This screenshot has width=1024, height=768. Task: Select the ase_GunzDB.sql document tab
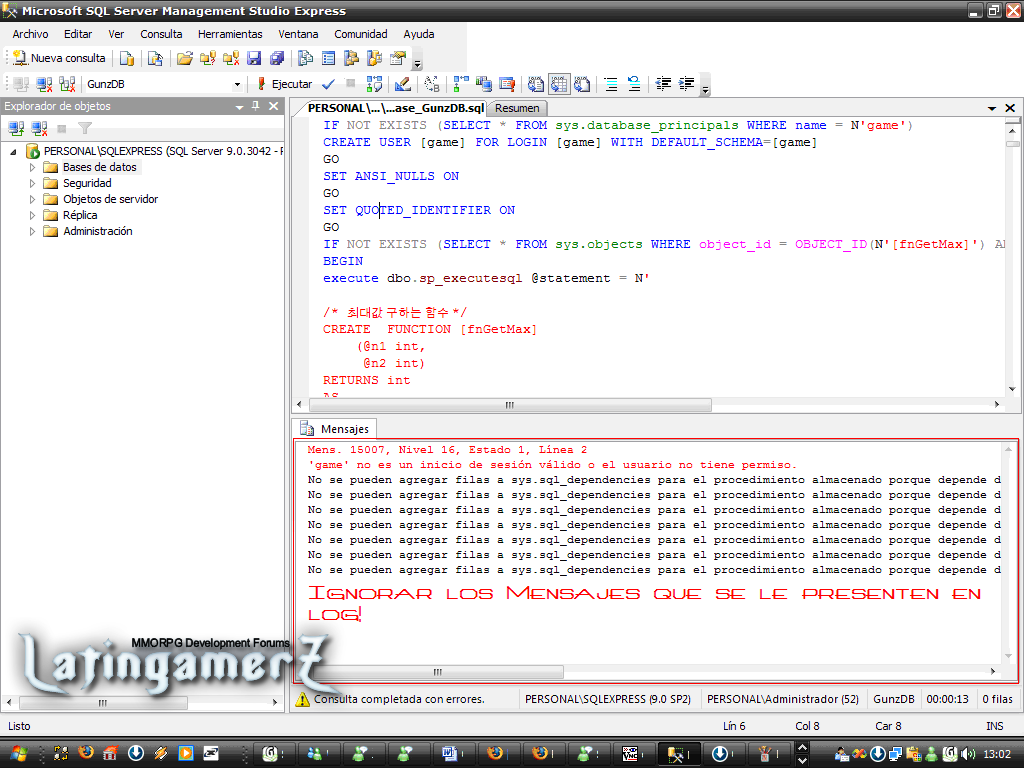[x=395, y=108]
